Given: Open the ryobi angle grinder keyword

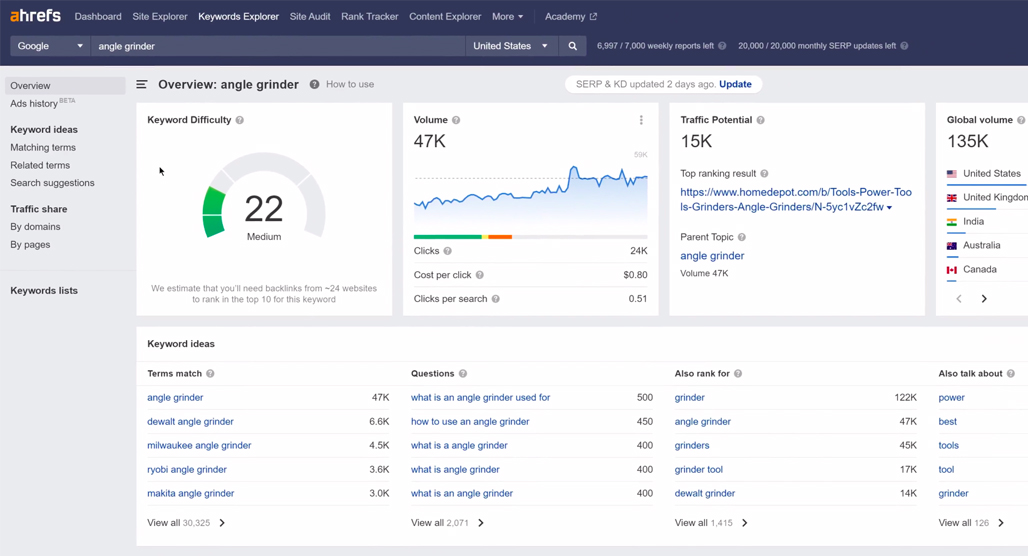Looking at the screenshot, I should (187, 469).
